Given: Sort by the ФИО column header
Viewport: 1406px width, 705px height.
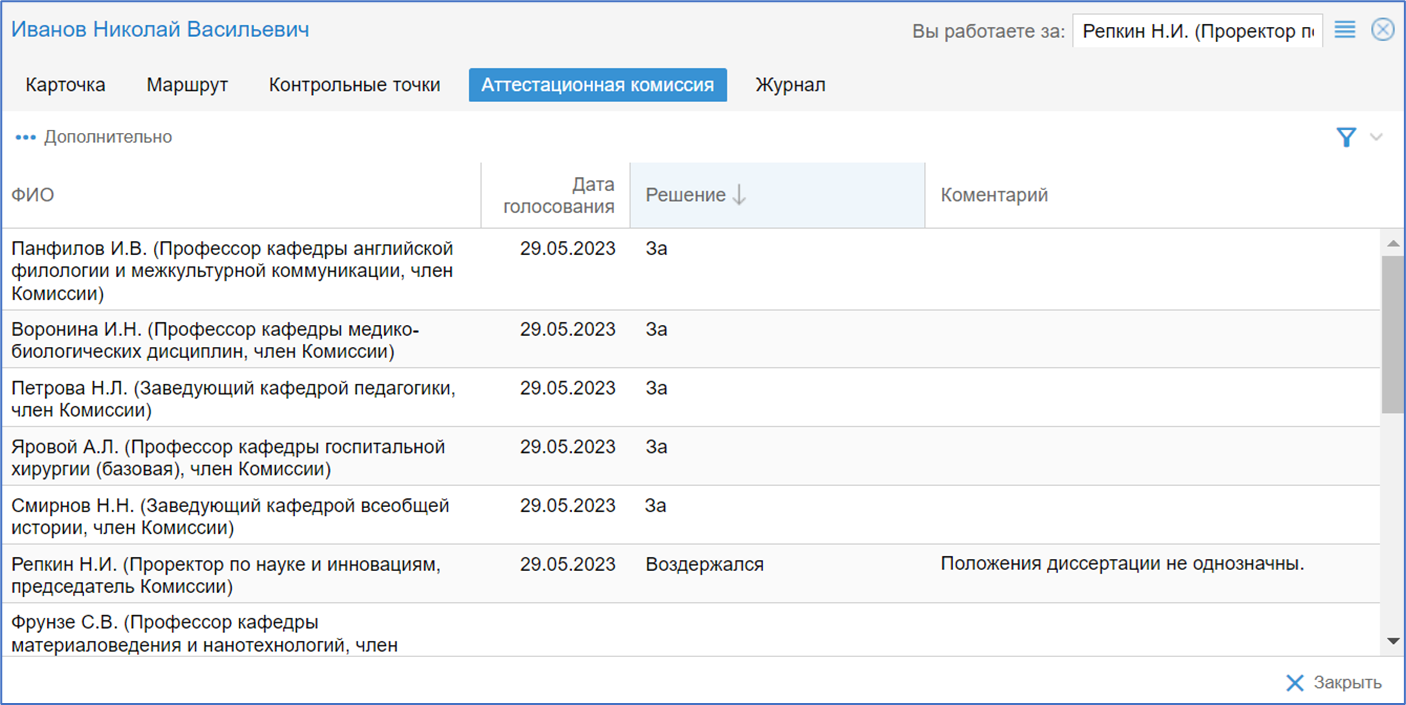Looking at the screenshot, I should 33,195.
